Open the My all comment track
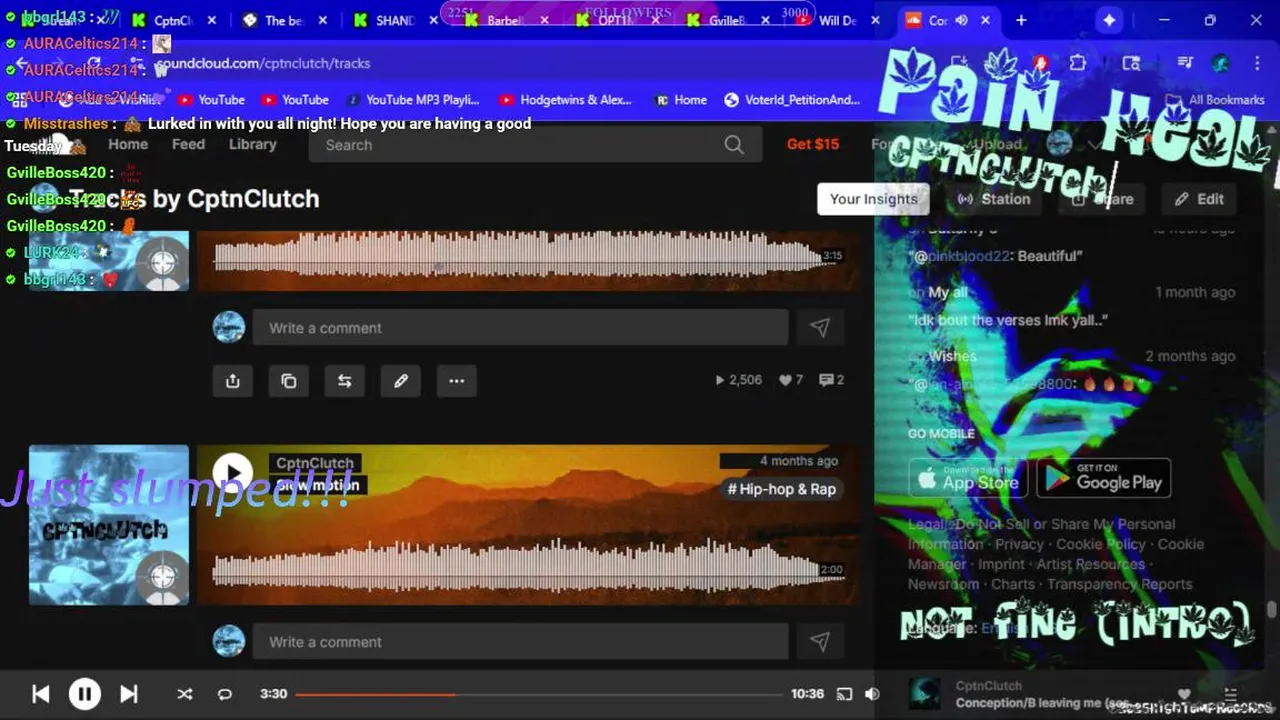 (x=948, y=292)
